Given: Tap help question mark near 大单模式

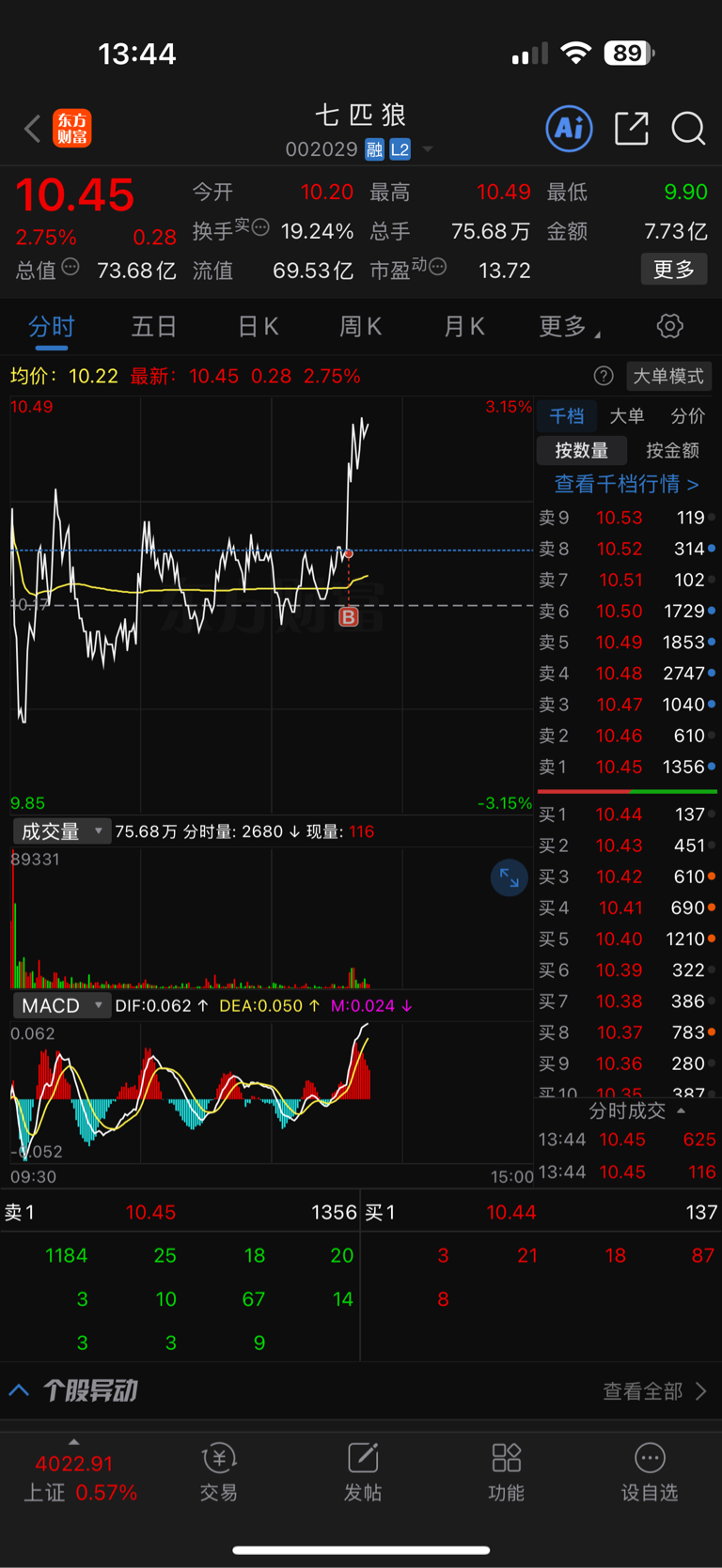Looking at the screenshot, I should pyautogui.click(x=604, y=376).
